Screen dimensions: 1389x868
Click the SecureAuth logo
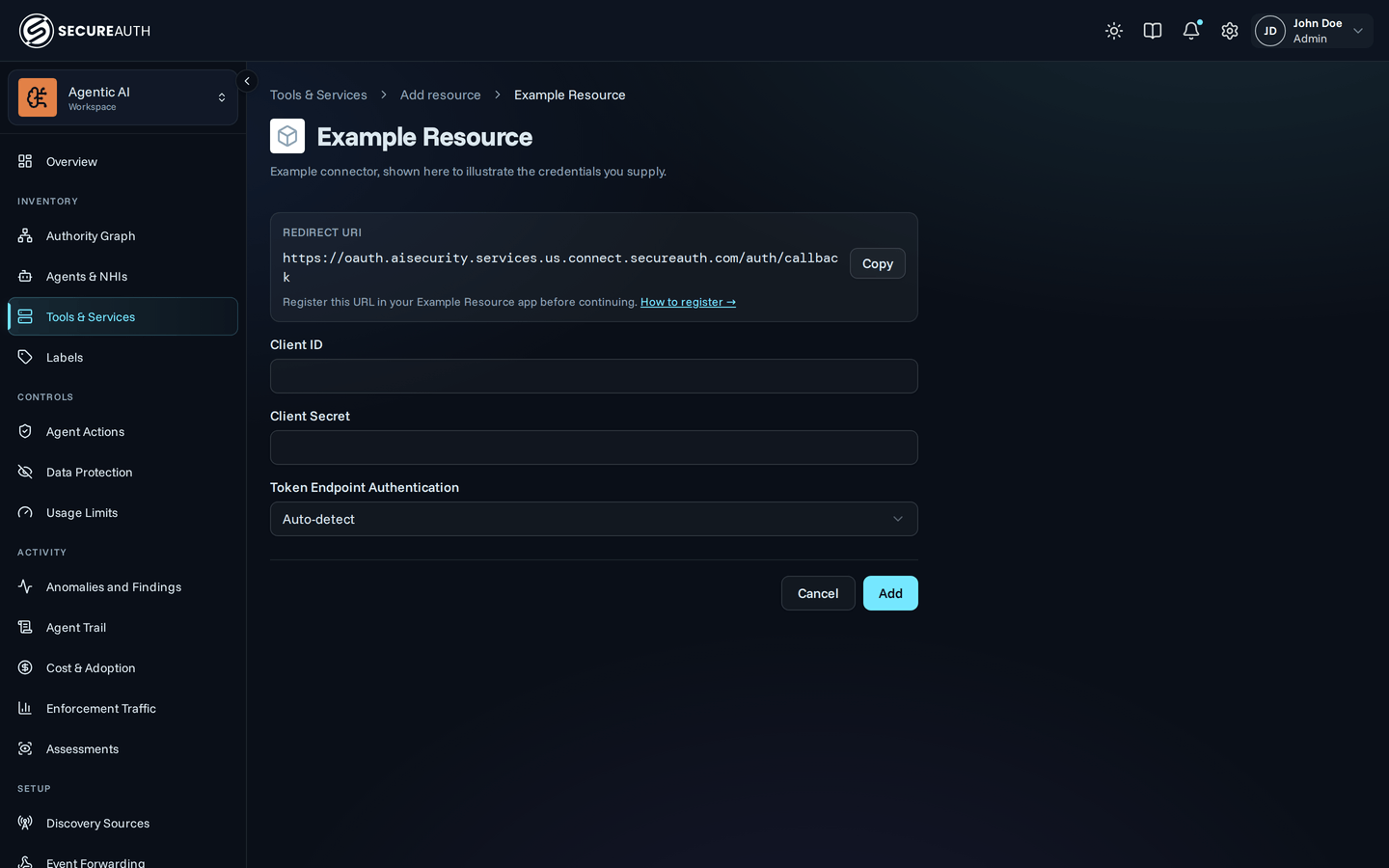(85, 31)
